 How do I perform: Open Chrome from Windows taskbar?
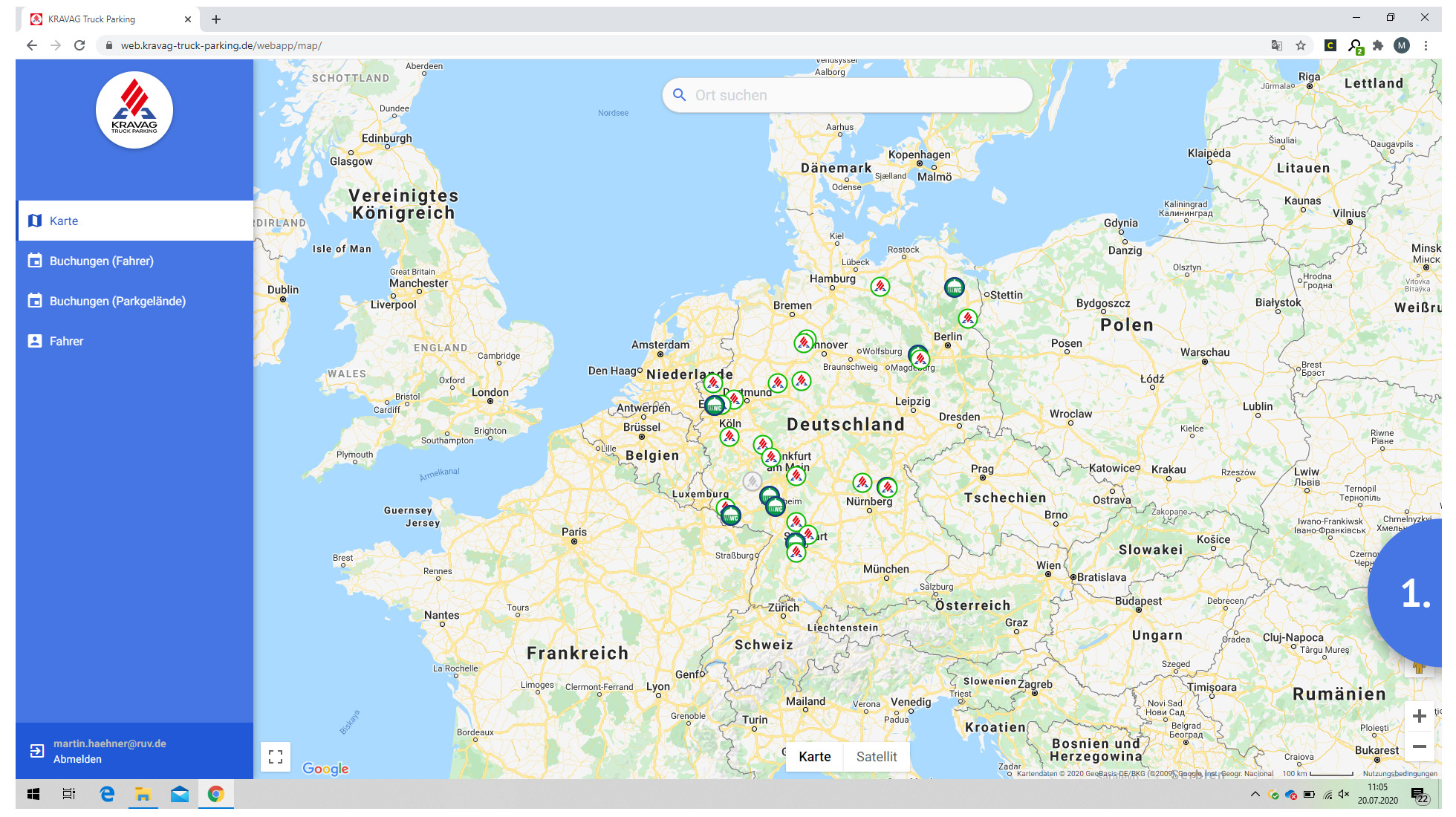215,794
